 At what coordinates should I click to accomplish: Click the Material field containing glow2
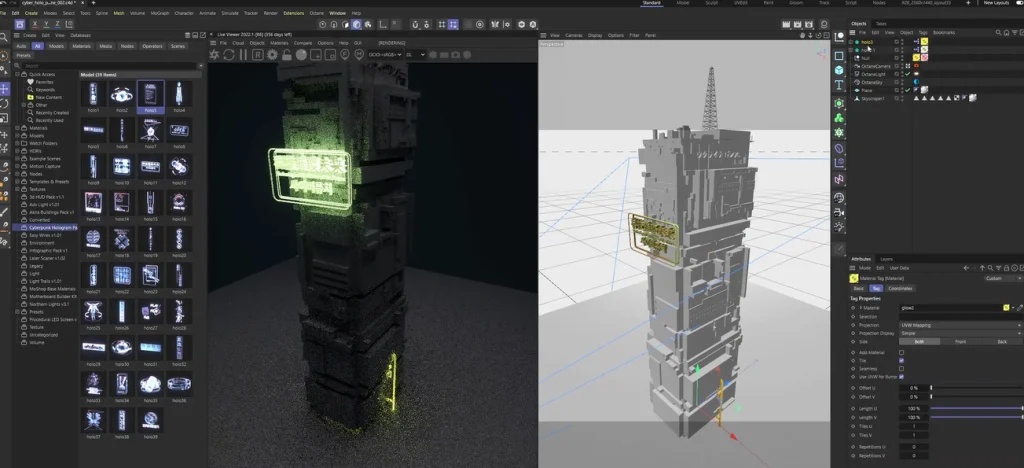point(951,307)
